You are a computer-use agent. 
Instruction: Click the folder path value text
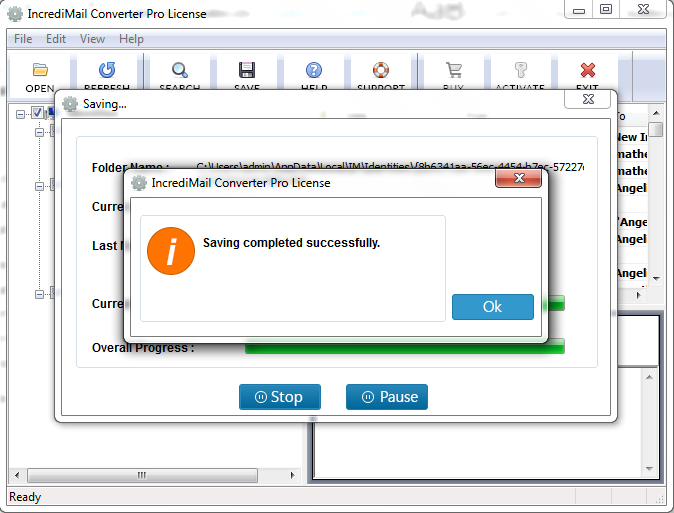point(390,167)
